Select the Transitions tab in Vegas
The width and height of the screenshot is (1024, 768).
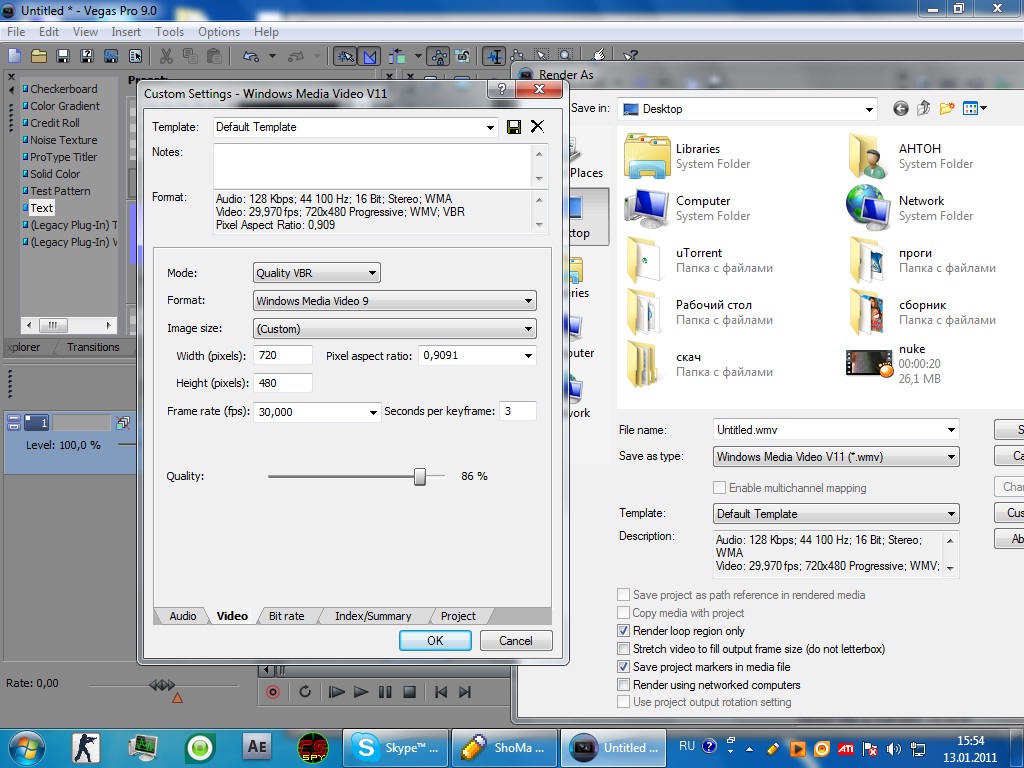coord(93,347)
